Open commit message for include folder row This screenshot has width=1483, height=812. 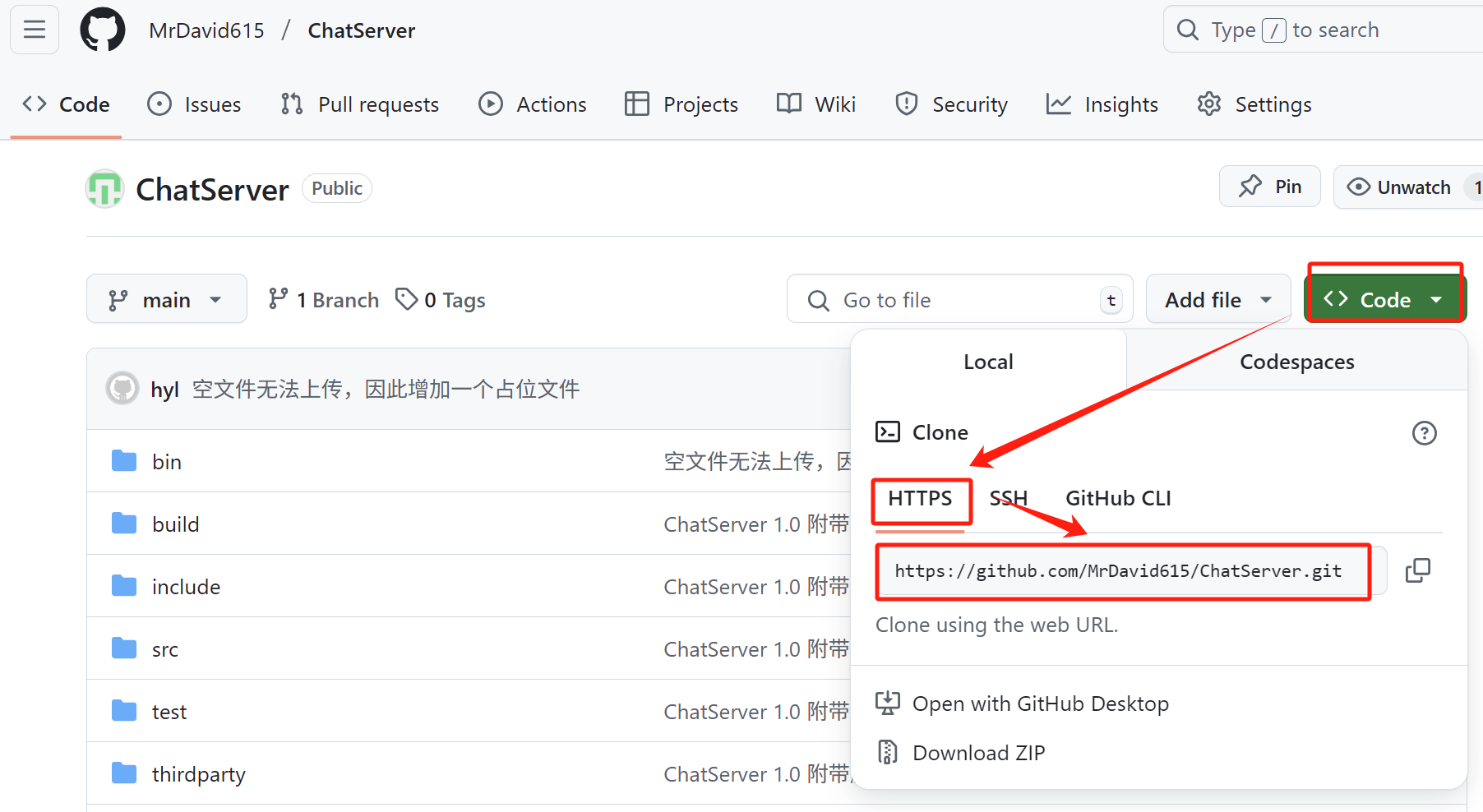[x=756, y=587]
